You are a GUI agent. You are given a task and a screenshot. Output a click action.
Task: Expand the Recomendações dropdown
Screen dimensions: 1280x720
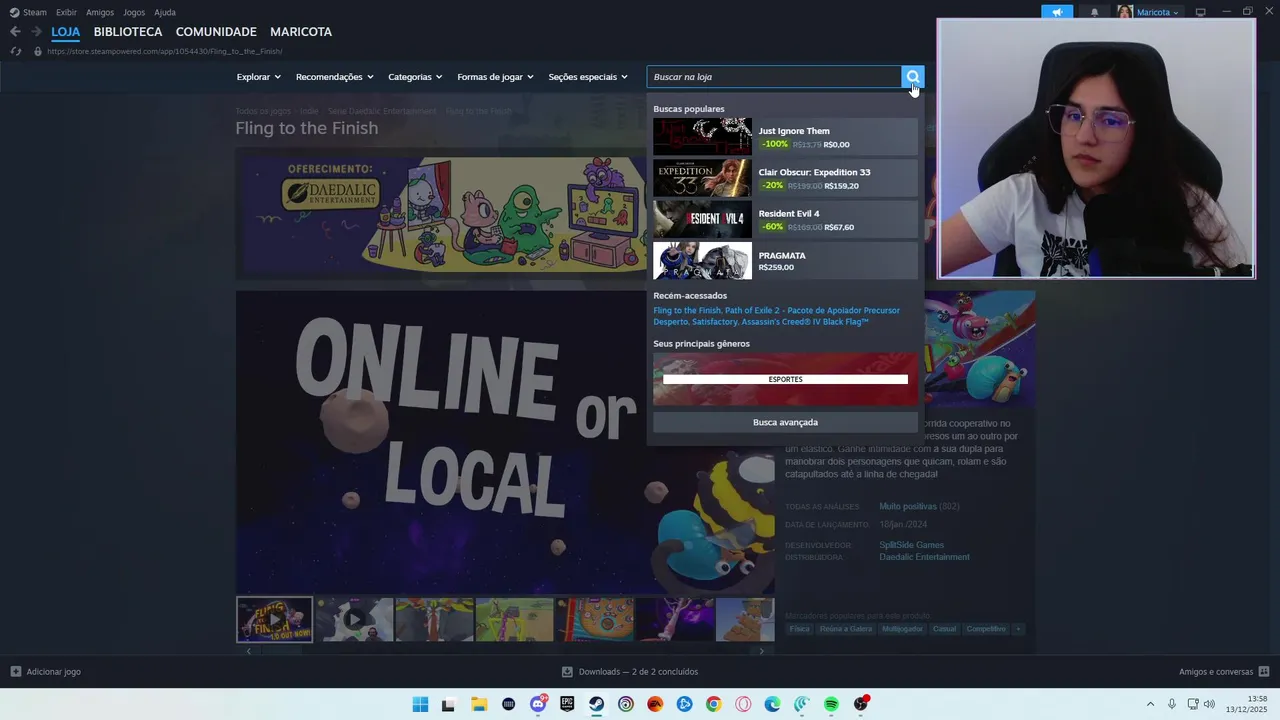click(x=334, y=77)
